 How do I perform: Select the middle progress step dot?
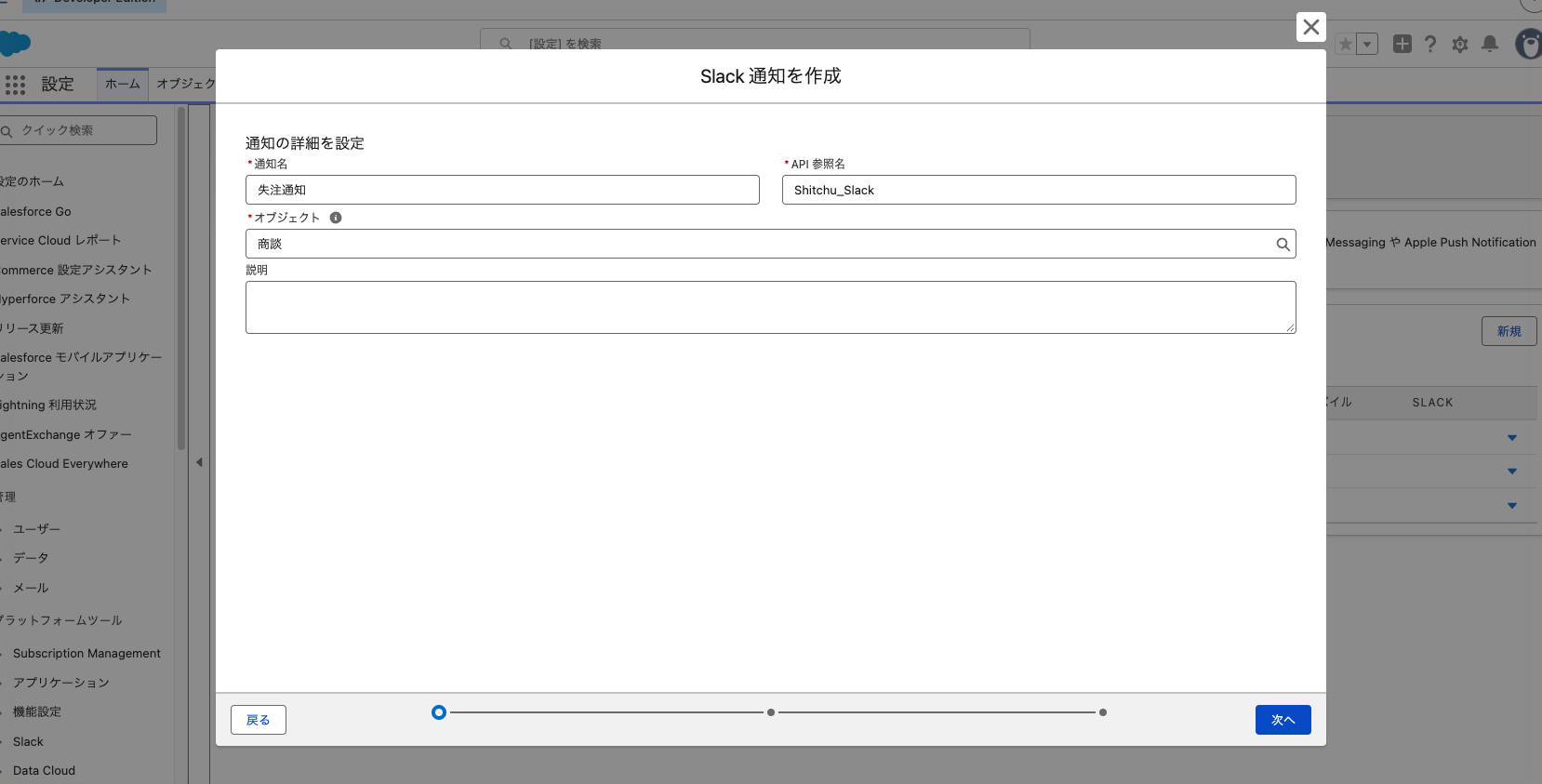tap(771, 712)
